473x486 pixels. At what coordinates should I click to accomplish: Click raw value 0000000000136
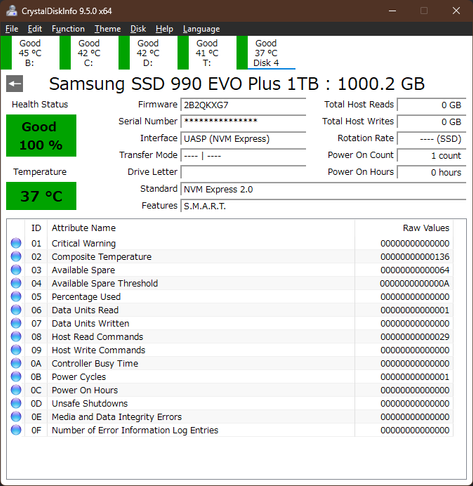coord(415,257)
